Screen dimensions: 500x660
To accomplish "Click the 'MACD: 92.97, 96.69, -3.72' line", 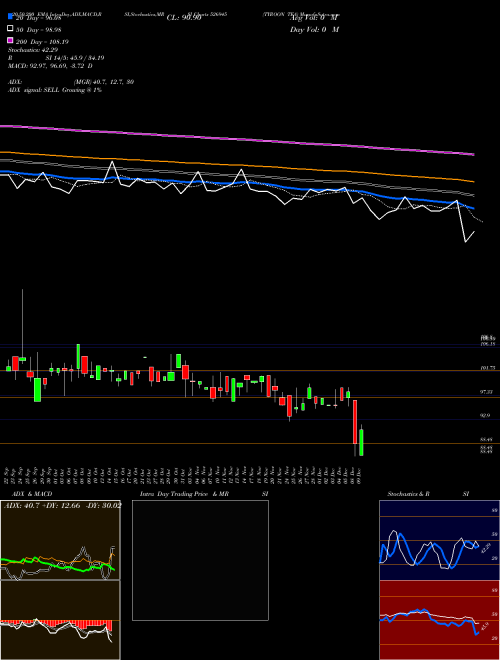I will coord(47,66).
